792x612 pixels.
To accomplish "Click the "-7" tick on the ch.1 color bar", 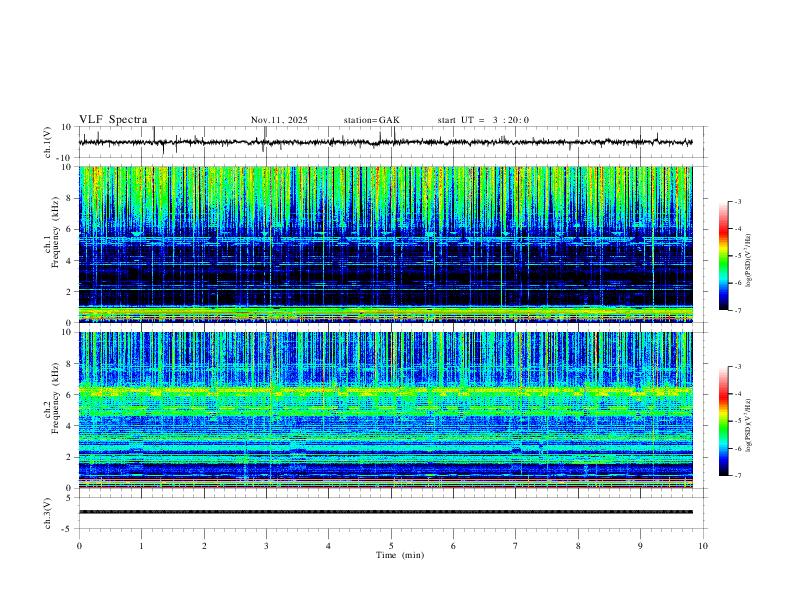I will tap(737, 310).
